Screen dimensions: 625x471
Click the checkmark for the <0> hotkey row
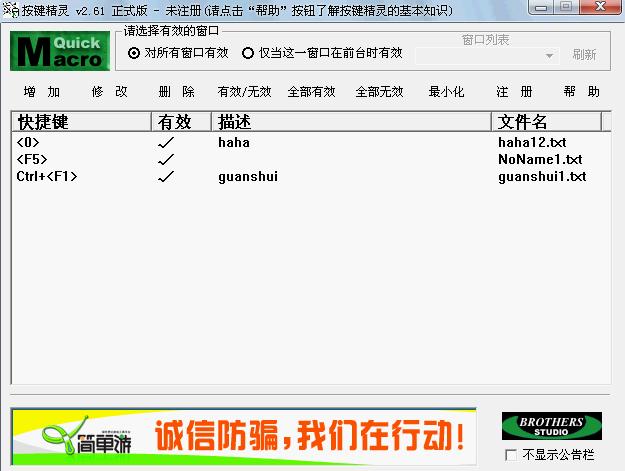(167, 143)
